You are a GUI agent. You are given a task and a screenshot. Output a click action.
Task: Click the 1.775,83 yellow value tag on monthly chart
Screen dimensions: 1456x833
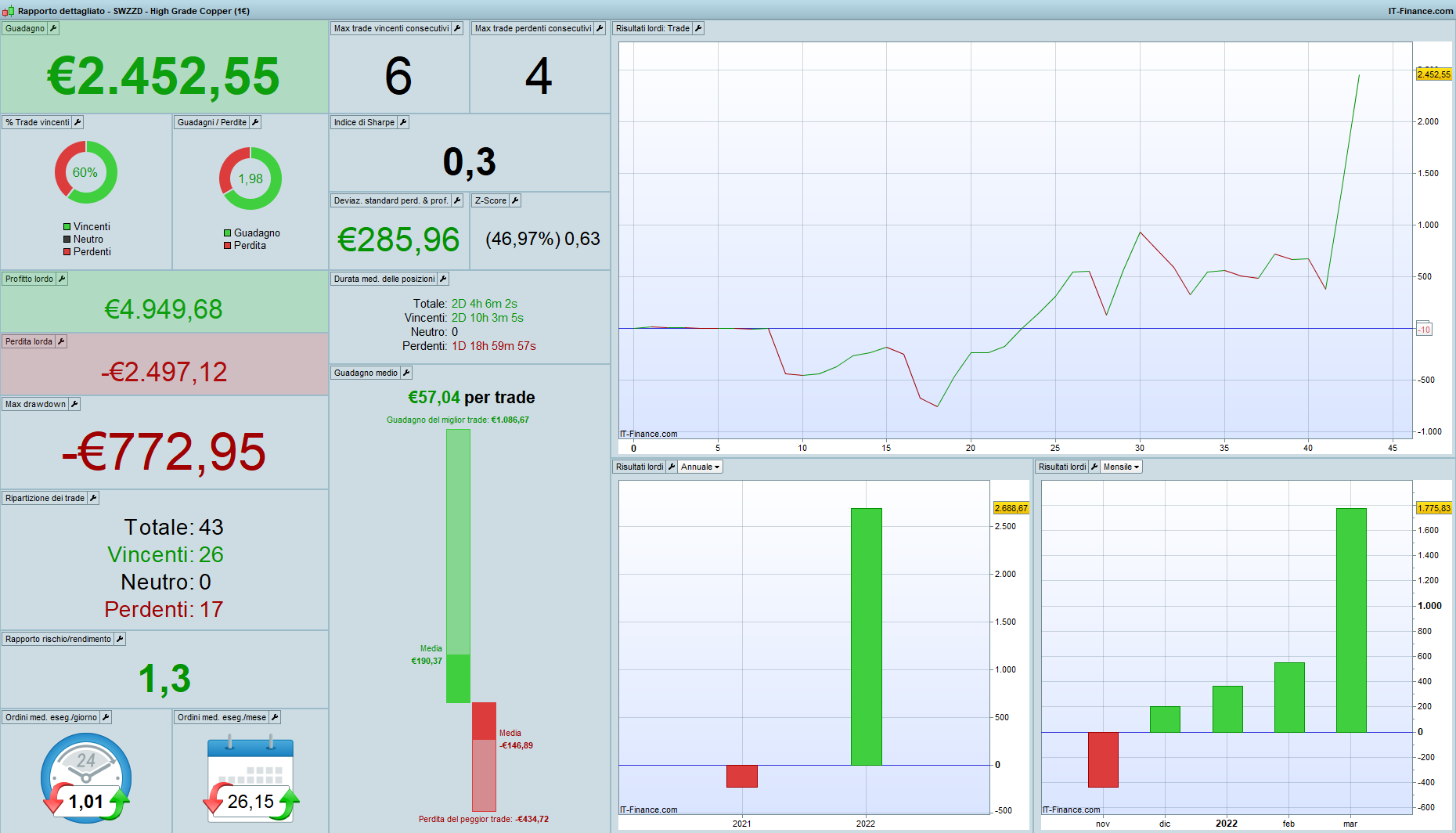coord(1434,508)
